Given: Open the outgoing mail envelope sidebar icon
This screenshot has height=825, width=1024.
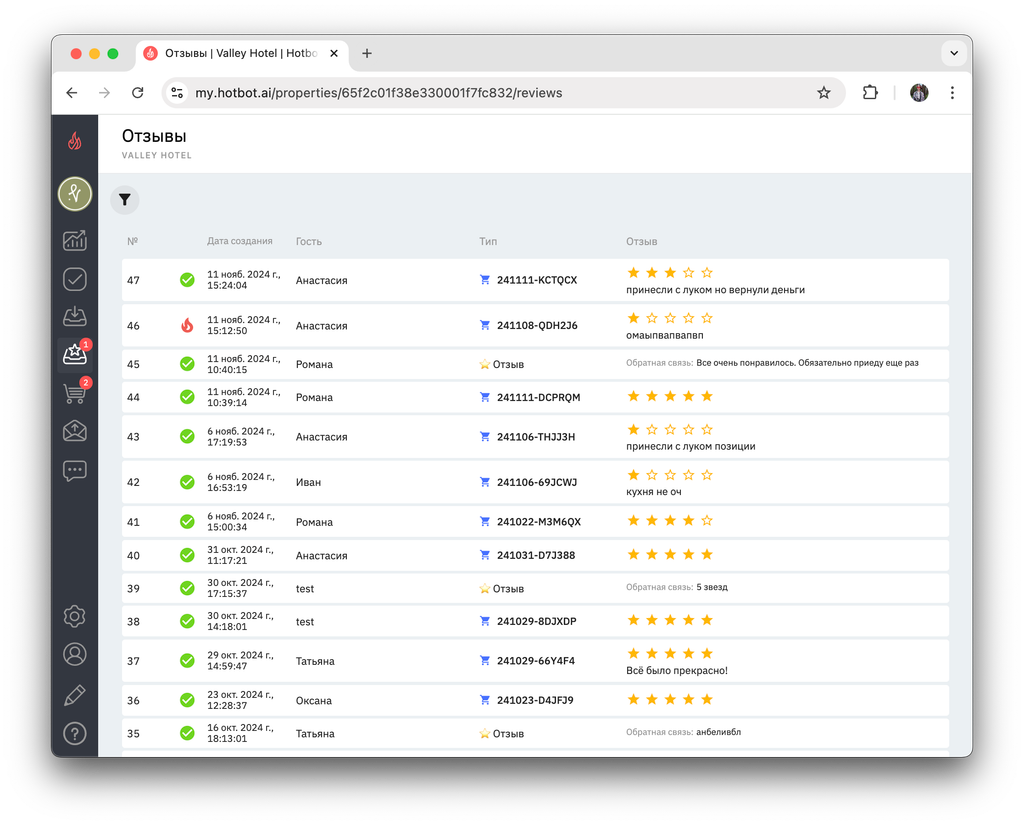Looking at the screenshot, I should pos(74,431).
